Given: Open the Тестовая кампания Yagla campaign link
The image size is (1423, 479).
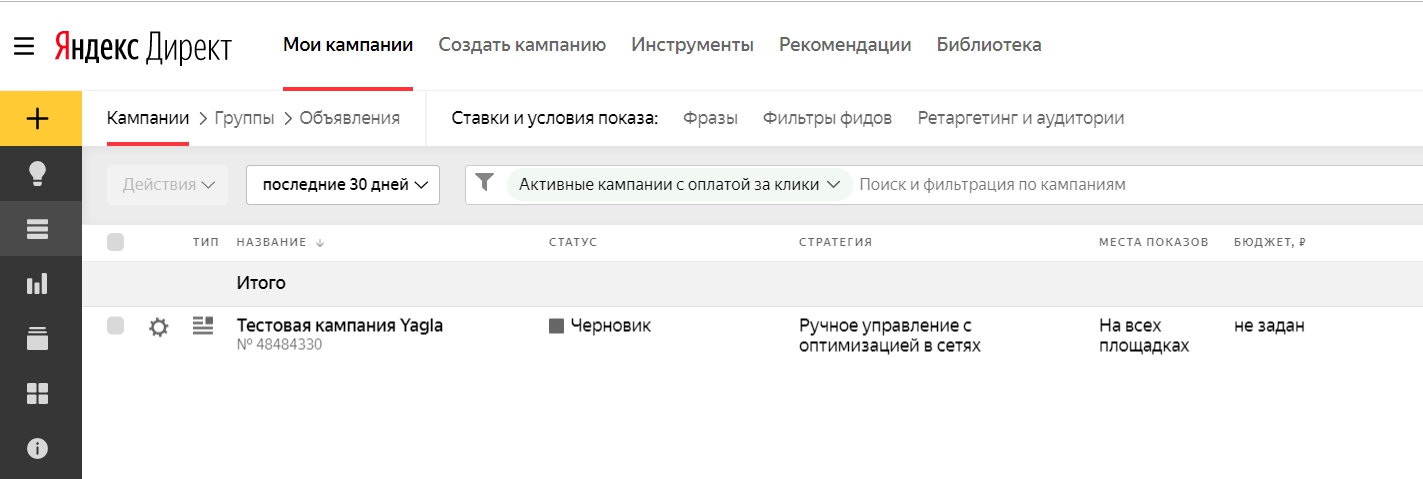Looking at the screenshot, I should click(x=340, y=325).
